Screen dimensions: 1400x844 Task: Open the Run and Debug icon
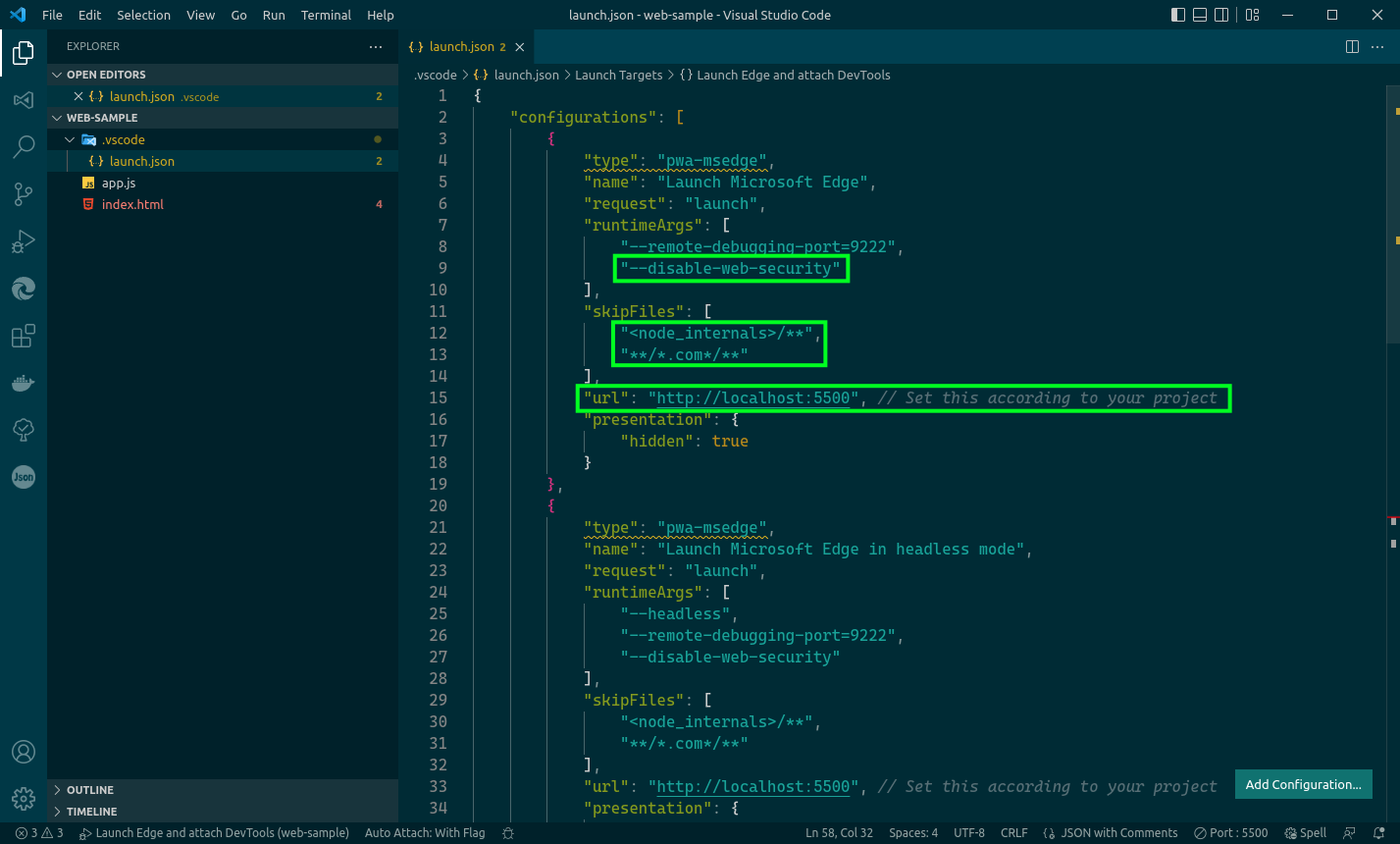coord(23,240)
